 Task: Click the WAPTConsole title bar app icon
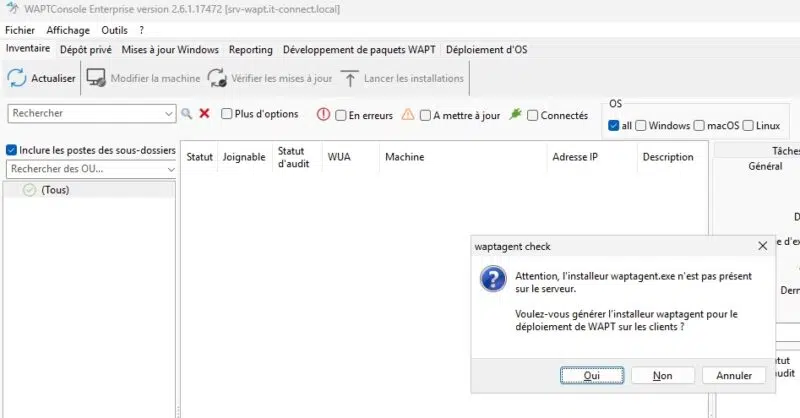pyautogui.click(x=12, y=8)
